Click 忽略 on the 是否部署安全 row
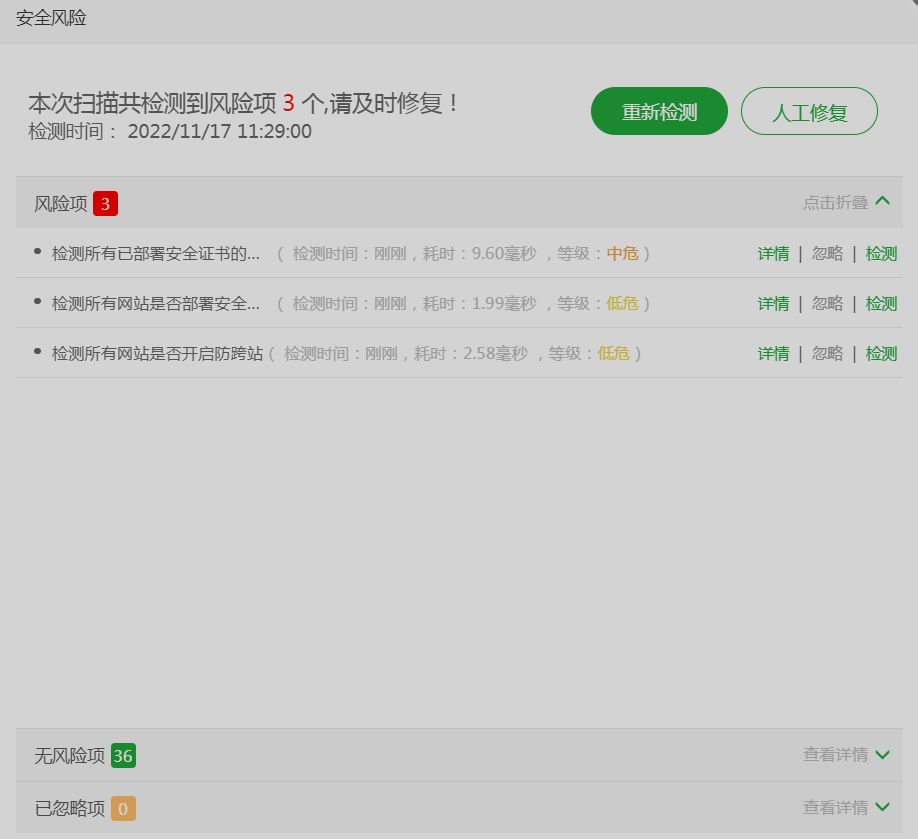 coord(827,303)
